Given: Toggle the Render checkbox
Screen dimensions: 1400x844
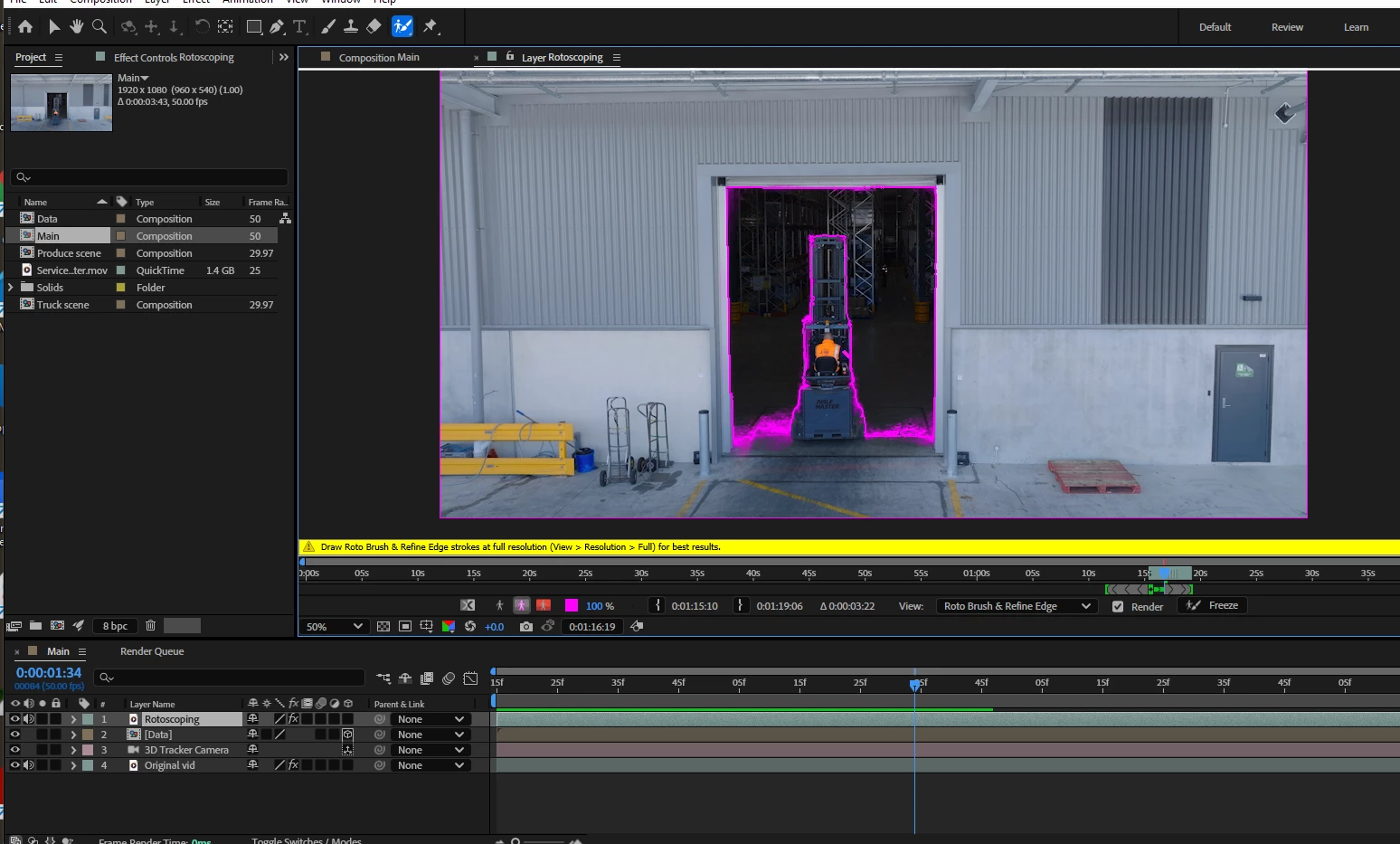Looking at the screenshot, I should [1118, 606].
